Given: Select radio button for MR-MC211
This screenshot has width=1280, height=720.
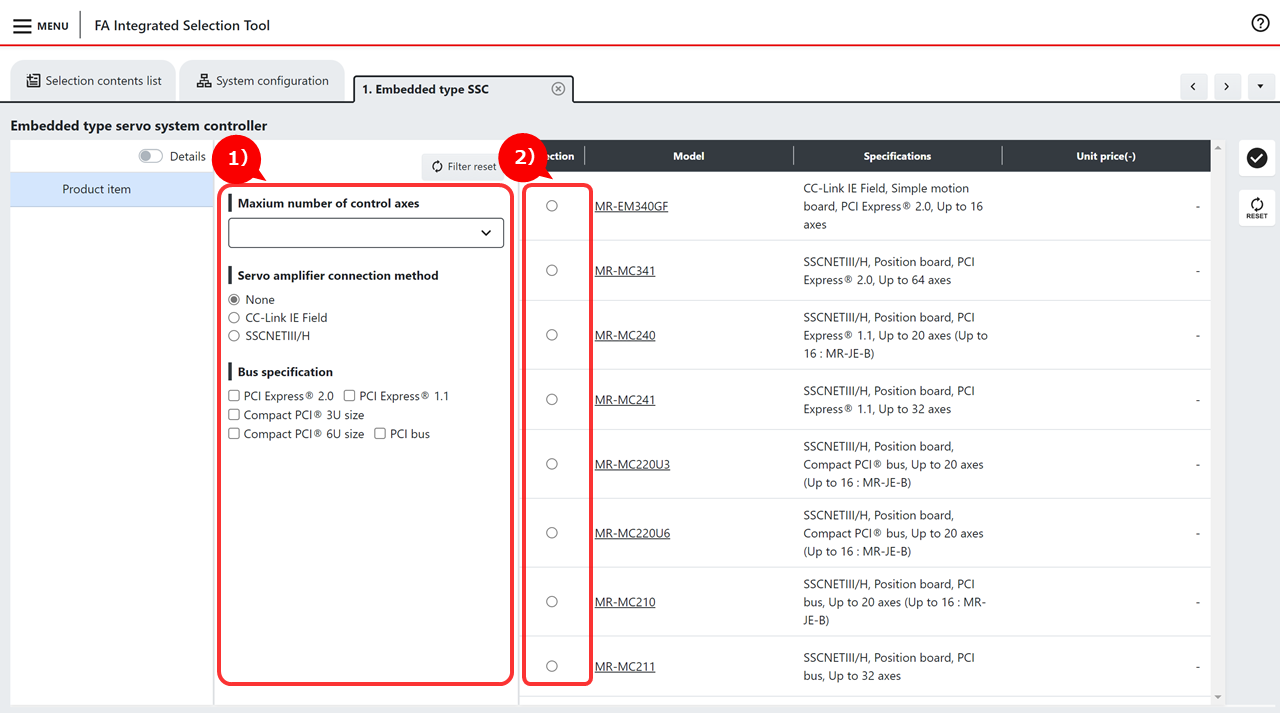Looking at the screenshot, I should (x=552, y=666).
